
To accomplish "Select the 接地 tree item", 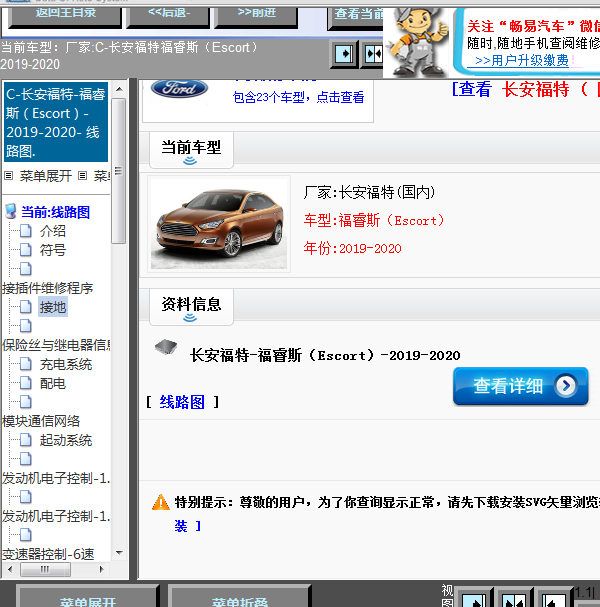I will coord(53,307).
